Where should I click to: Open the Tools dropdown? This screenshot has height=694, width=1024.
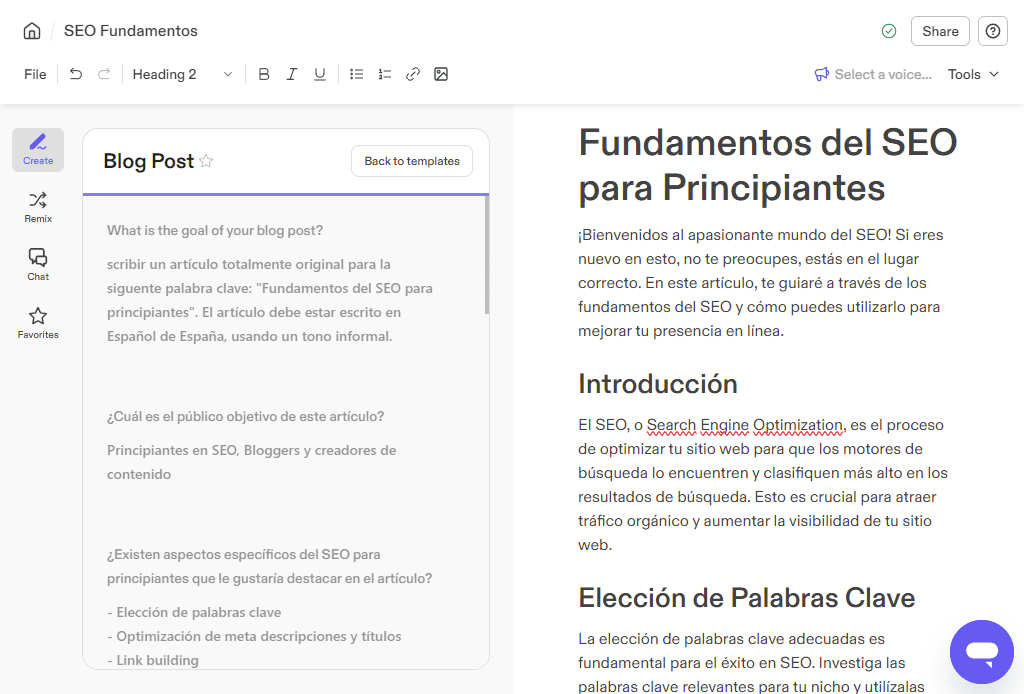971,73
